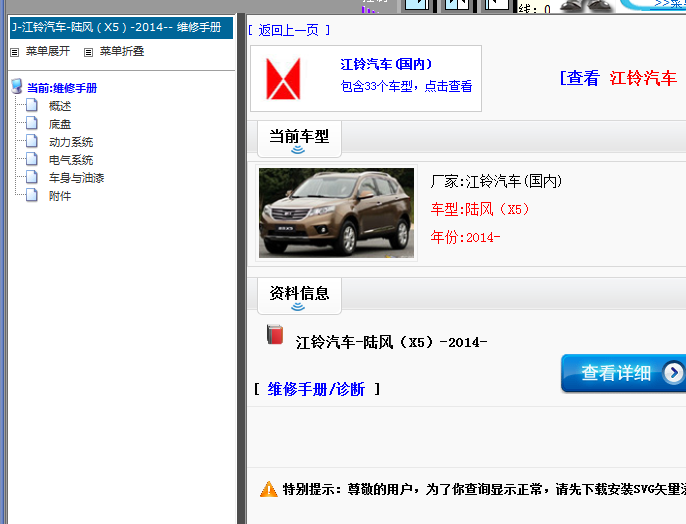Click the 菜单展开 expand-menu icon

(14, 52)
